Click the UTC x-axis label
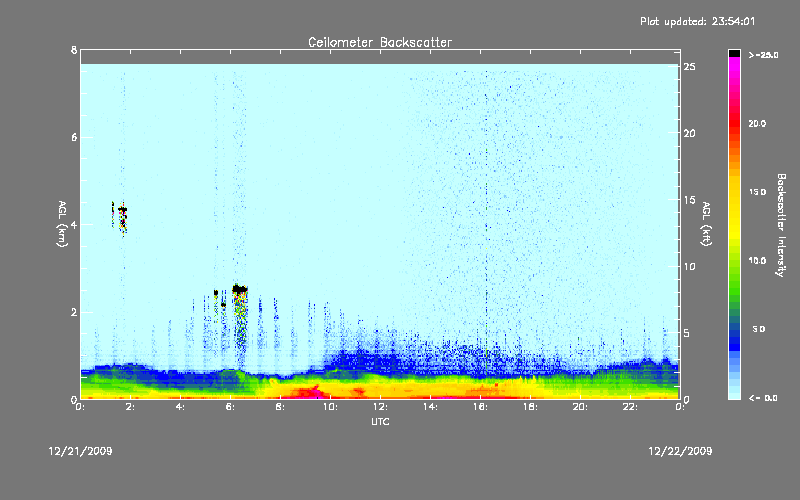 tap(380, 421)
